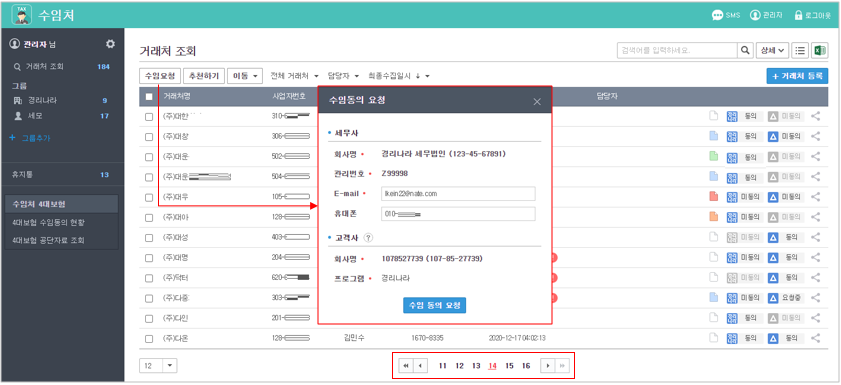Expand the 이동 dropdown button
The width and height of the screenshot is (841, 385).
point(245,76)
